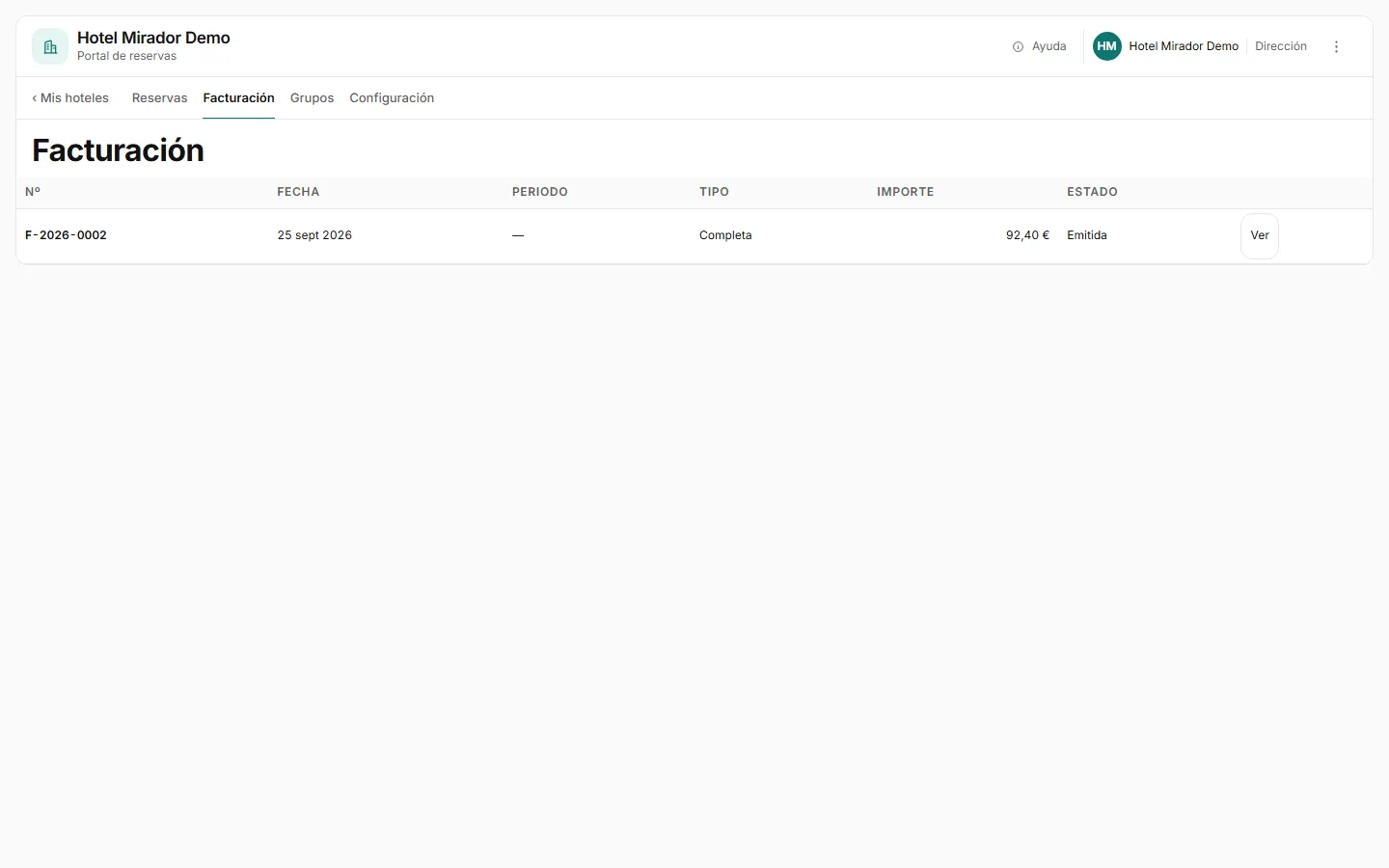Image resolution: width=1389 pixels, height=868 pixels.
Task: Go back to Mis hoteles
Action: (70, 98)
